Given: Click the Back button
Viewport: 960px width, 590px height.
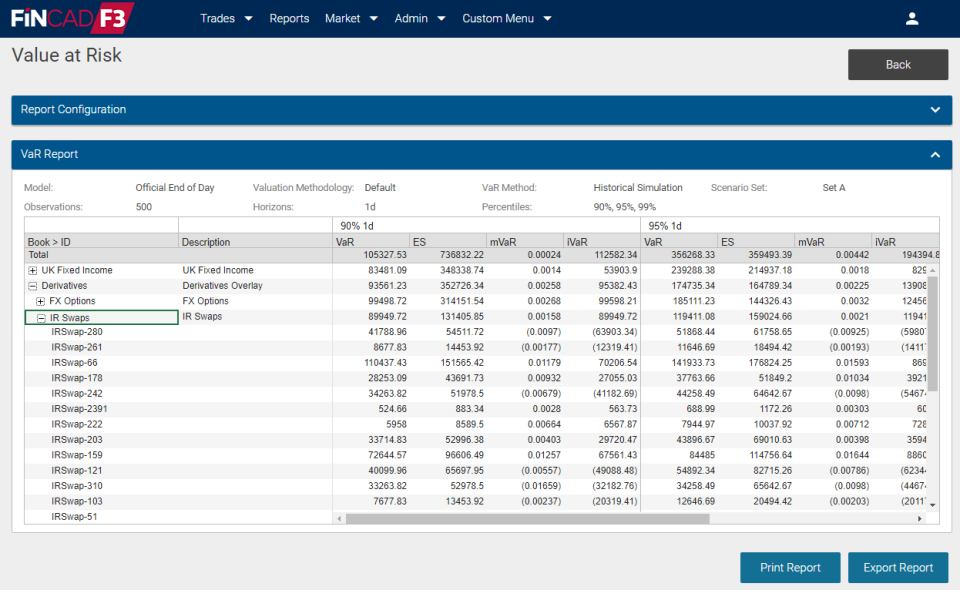Looking at the screenshot, I should (x=897, y=64).
